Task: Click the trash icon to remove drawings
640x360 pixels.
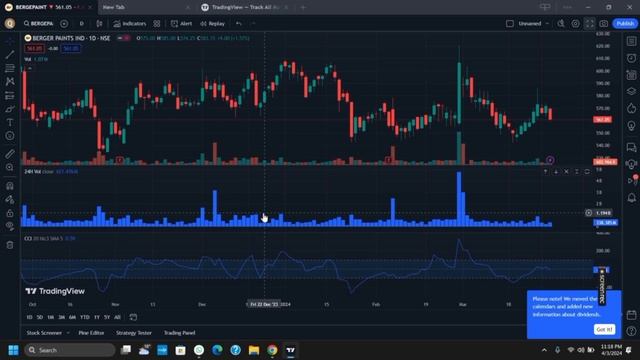Action: [x=10, y=245]
